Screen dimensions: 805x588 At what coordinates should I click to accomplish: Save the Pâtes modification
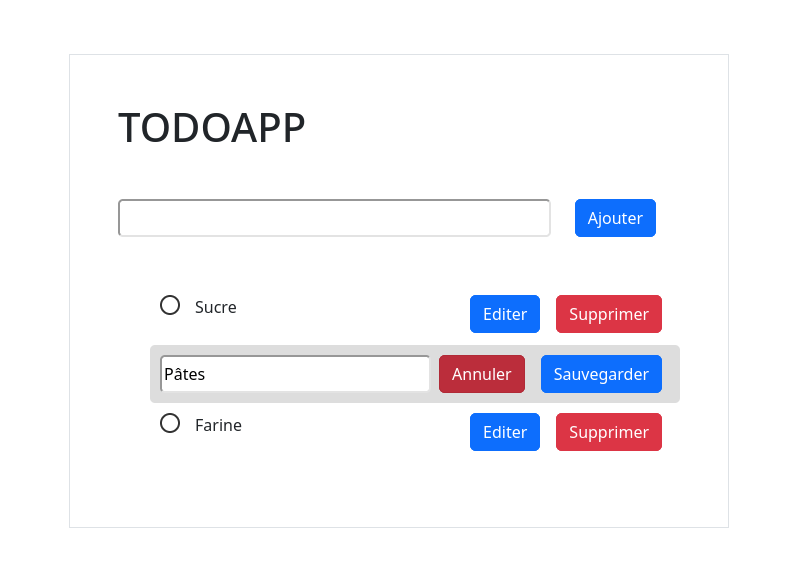click(x=601, y=374)
